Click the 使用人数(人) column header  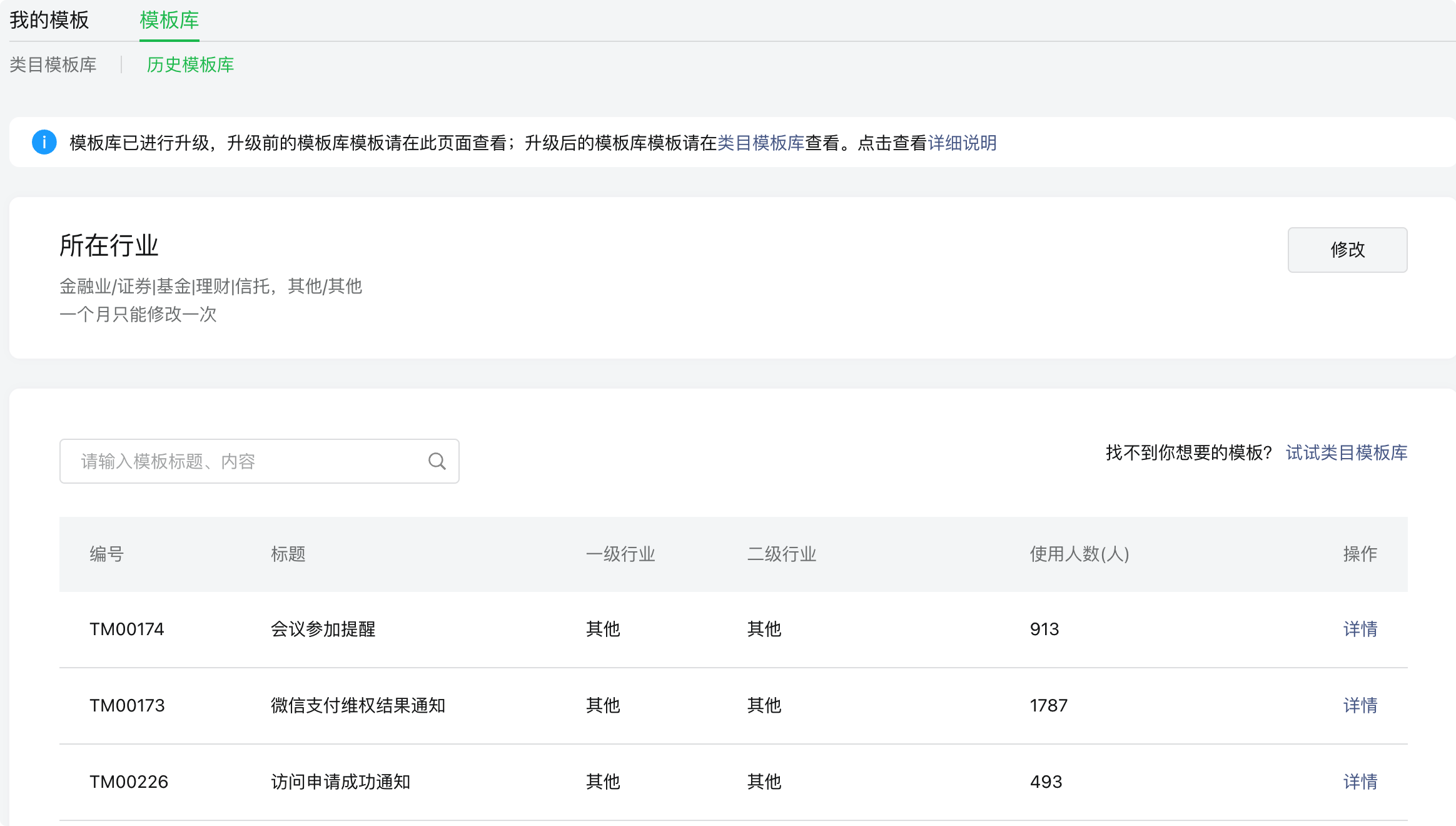(1079, 554)
